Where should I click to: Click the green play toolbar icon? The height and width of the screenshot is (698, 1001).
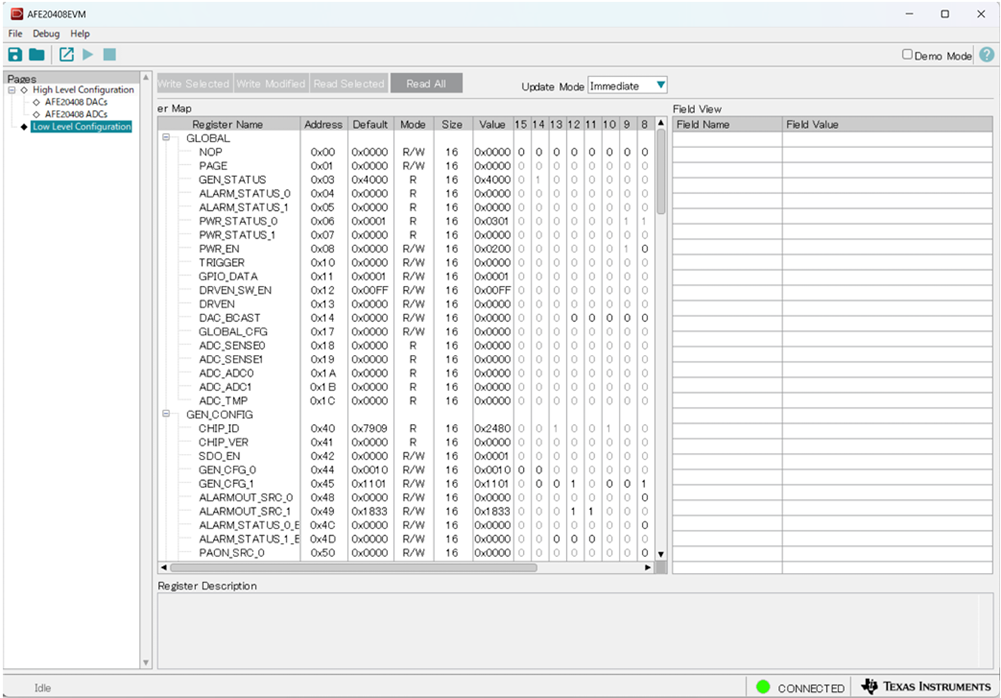click(x=88, y=55)
